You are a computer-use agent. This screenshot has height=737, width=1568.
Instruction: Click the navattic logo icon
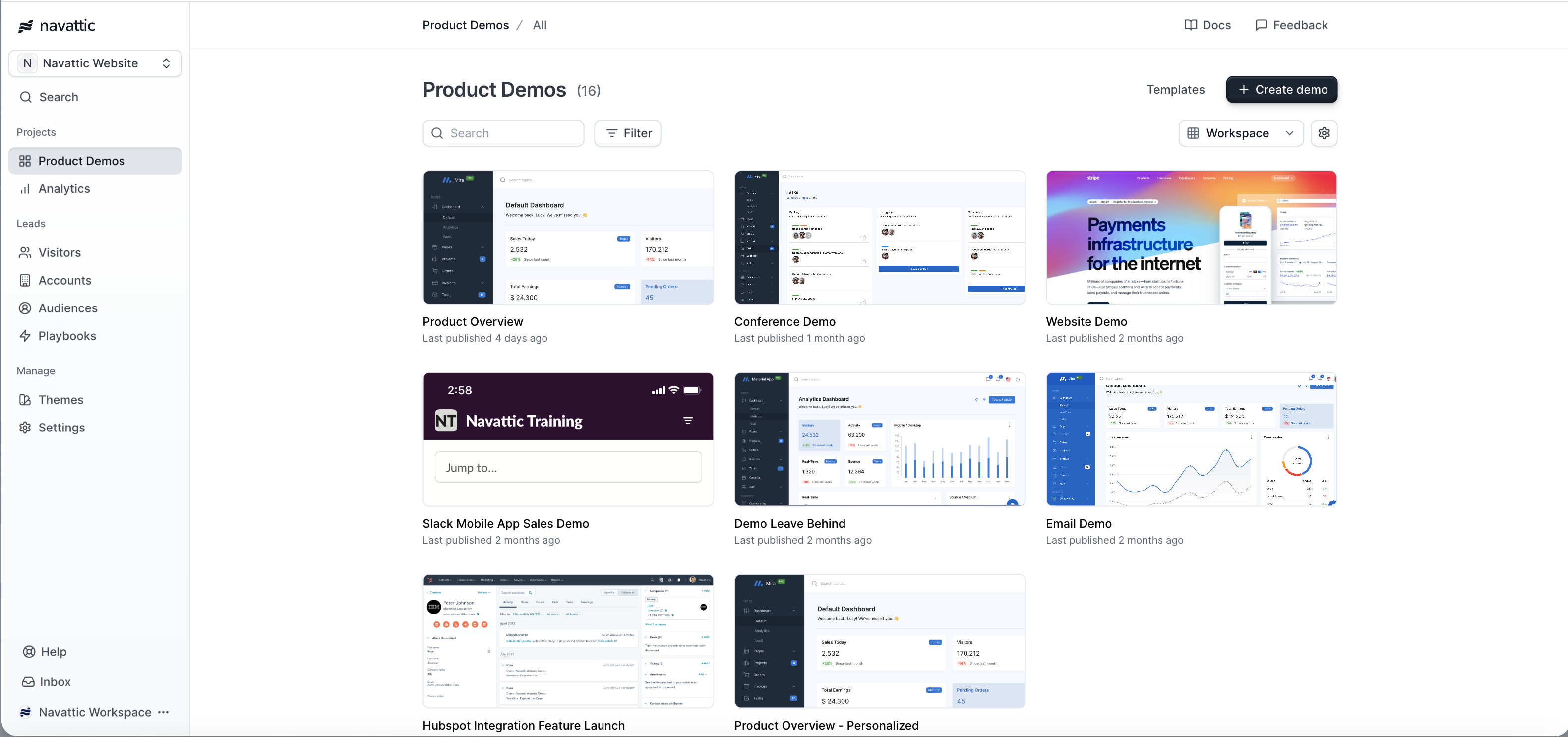click(26, 26)
